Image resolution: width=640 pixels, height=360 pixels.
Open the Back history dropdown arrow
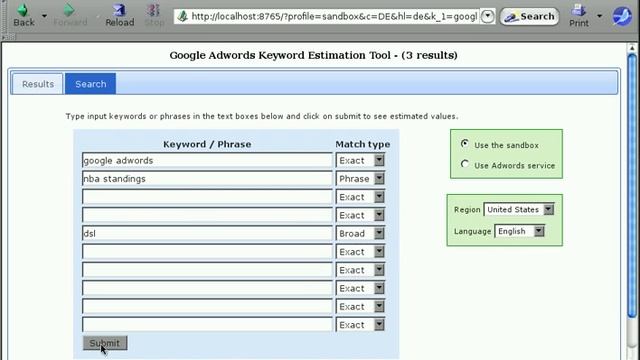coord(44,16)
